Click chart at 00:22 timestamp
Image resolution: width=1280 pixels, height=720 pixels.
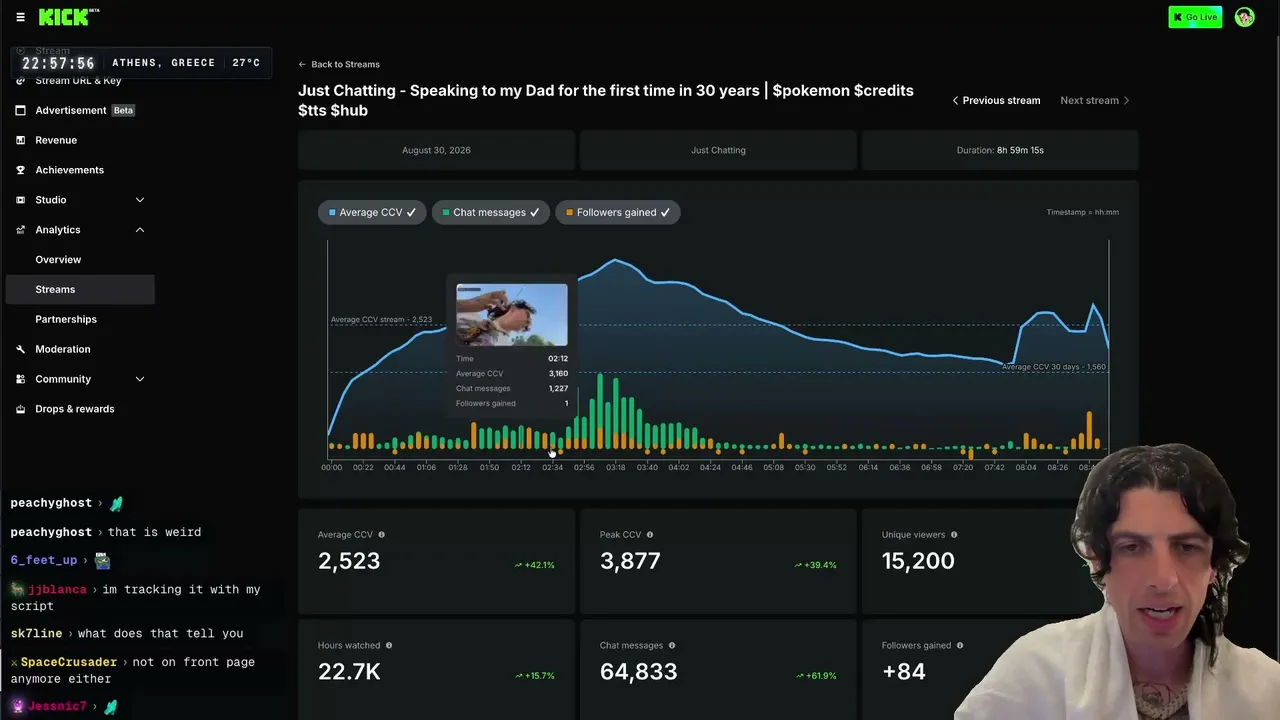[x=363, y=467]
